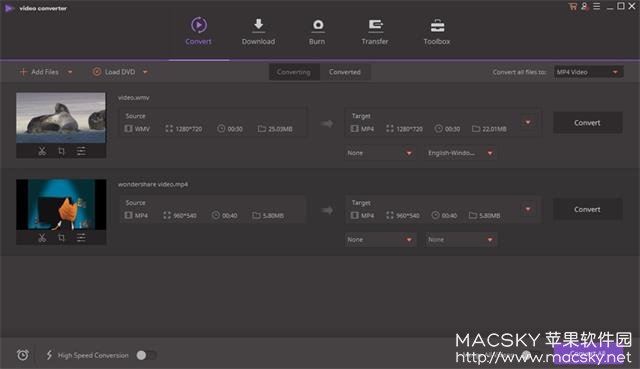
Task: Trim video.wmv with the scissors icon
Action: tap(42, 151)
